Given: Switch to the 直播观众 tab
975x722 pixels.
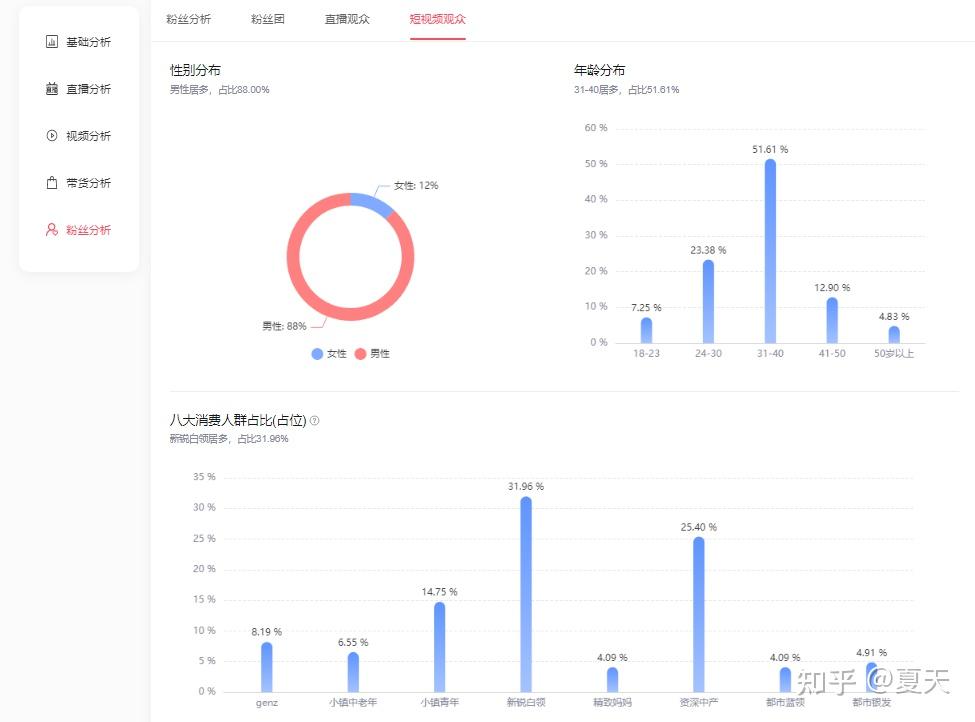Looking at the screenshot, I should tap(347, 19).
